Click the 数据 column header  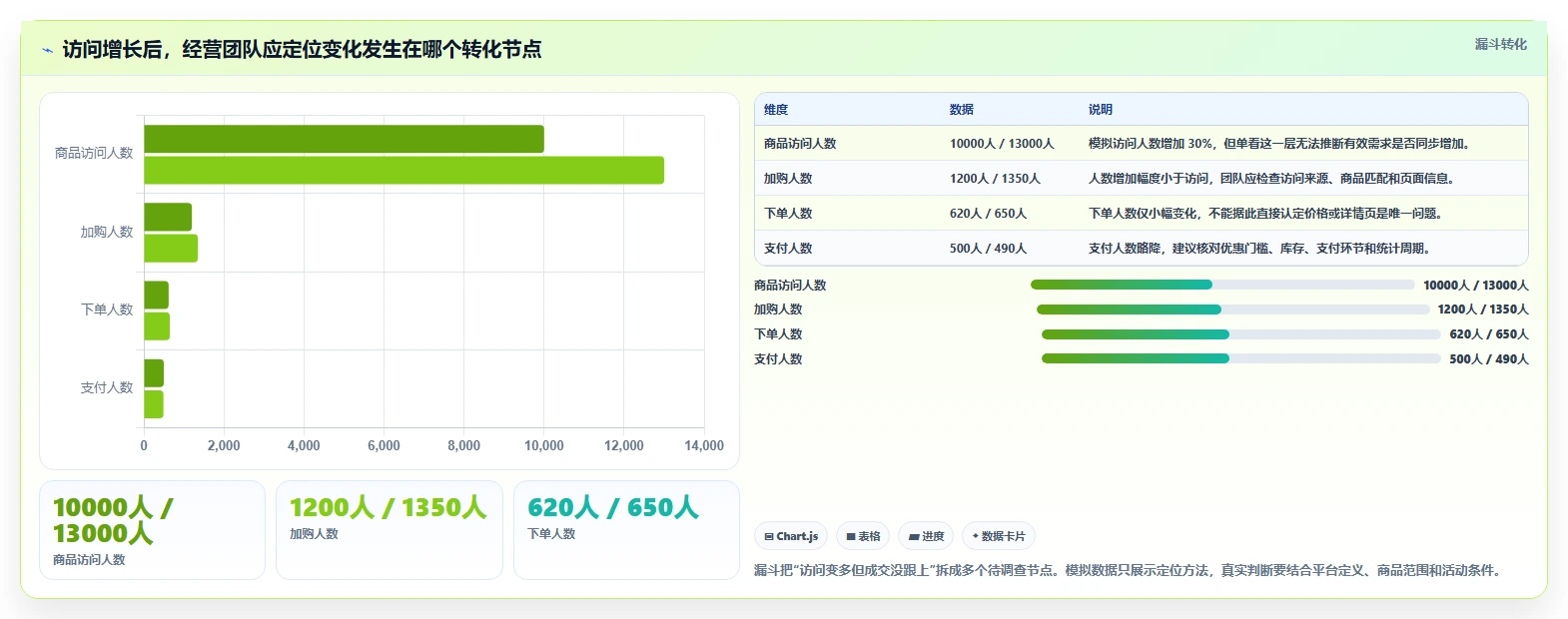coord(962,110)
